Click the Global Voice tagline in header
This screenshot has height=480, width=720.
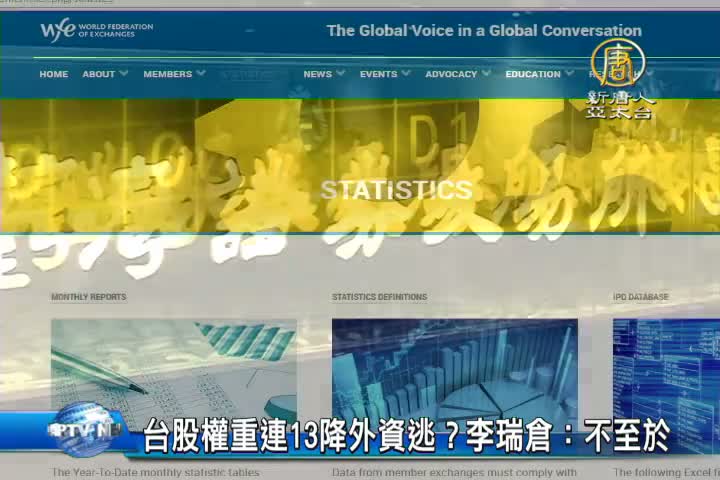click(x=484, y=31)
